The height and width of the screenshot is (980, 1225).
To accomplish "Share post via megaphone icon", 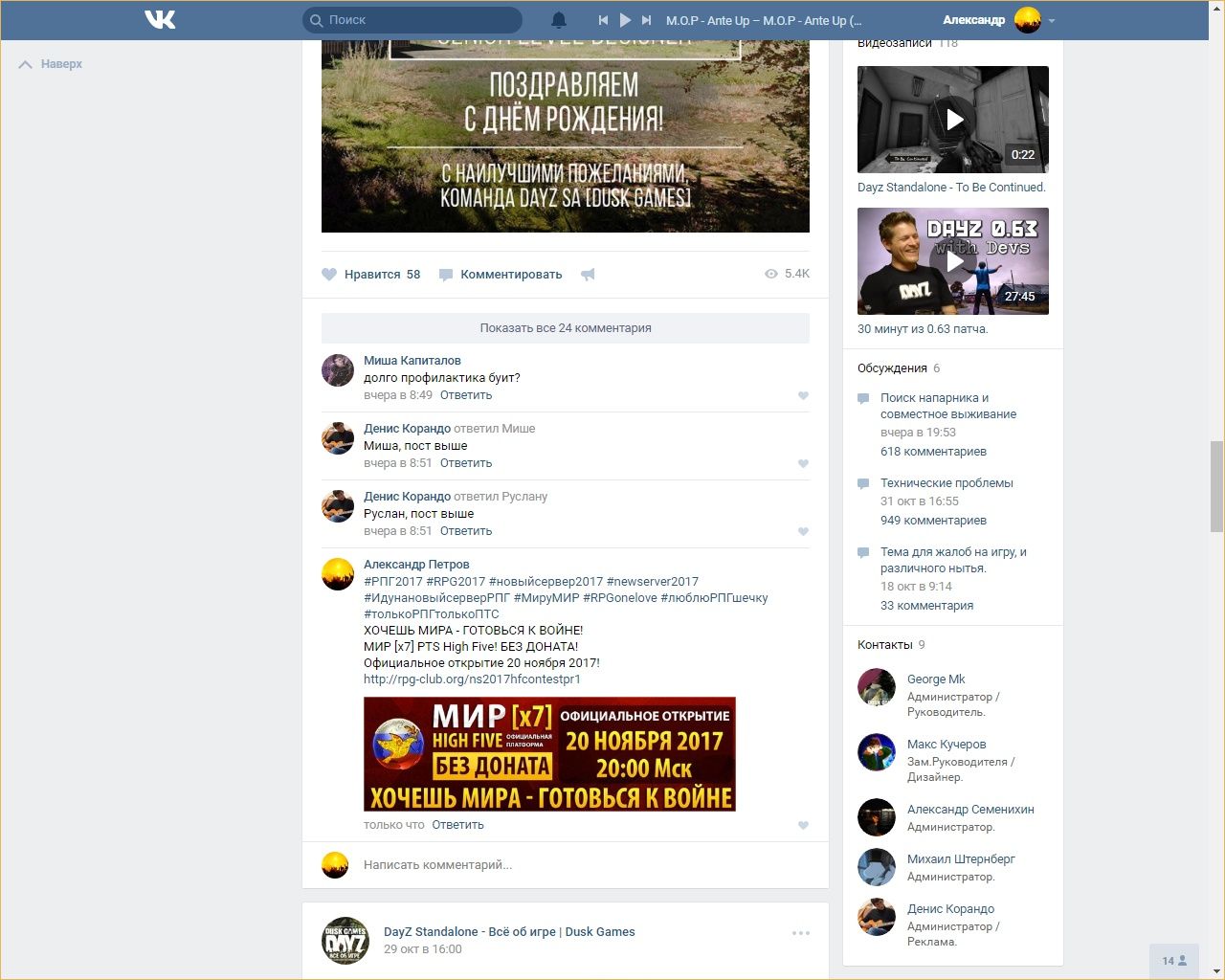I will click(588, 275).
